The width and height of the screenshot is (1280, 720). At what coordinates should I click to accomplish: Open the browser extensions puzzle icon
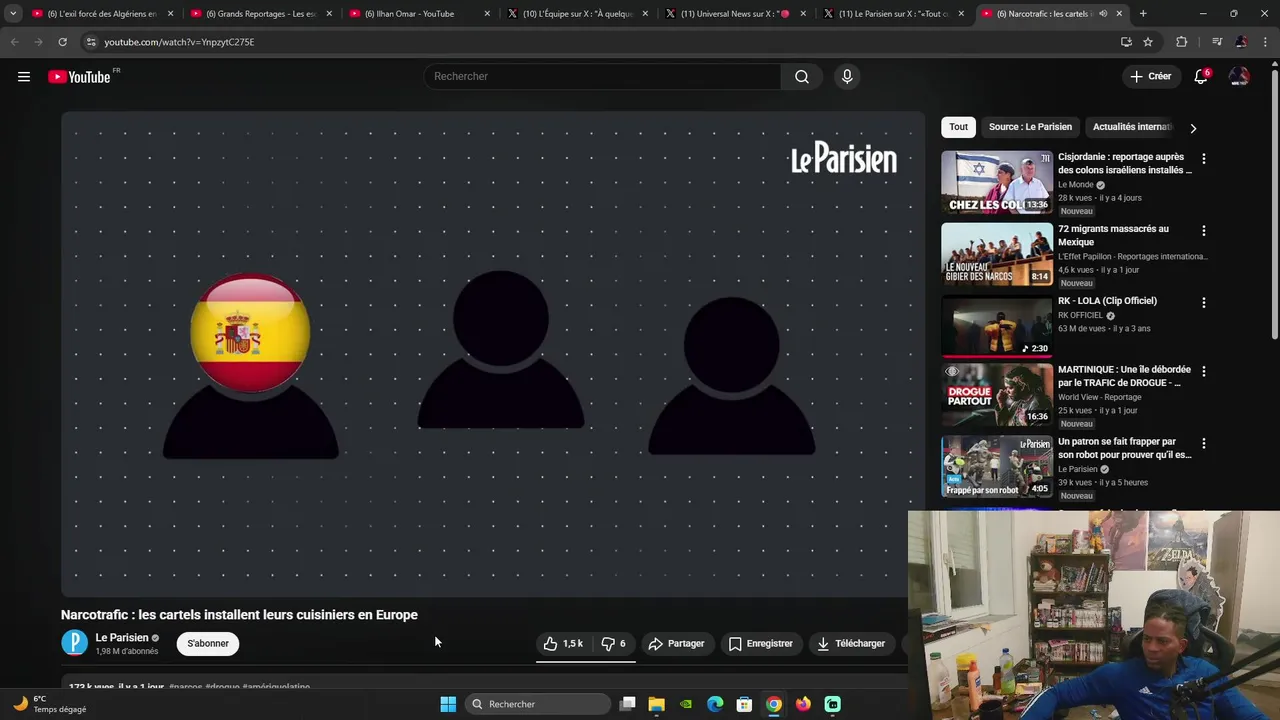click(x=1182, y=42)
